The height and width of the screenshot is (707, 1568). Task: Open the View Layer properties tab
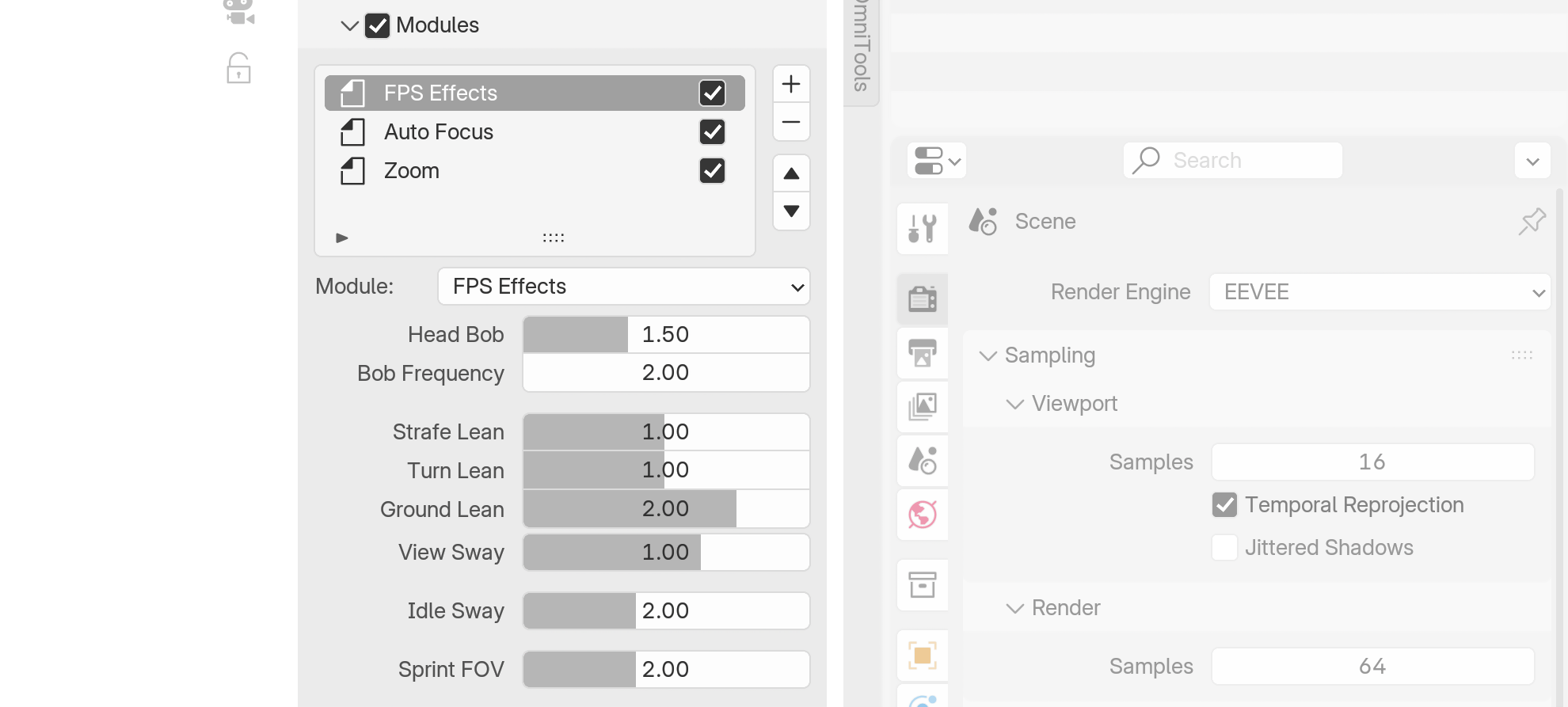[923, 407]
